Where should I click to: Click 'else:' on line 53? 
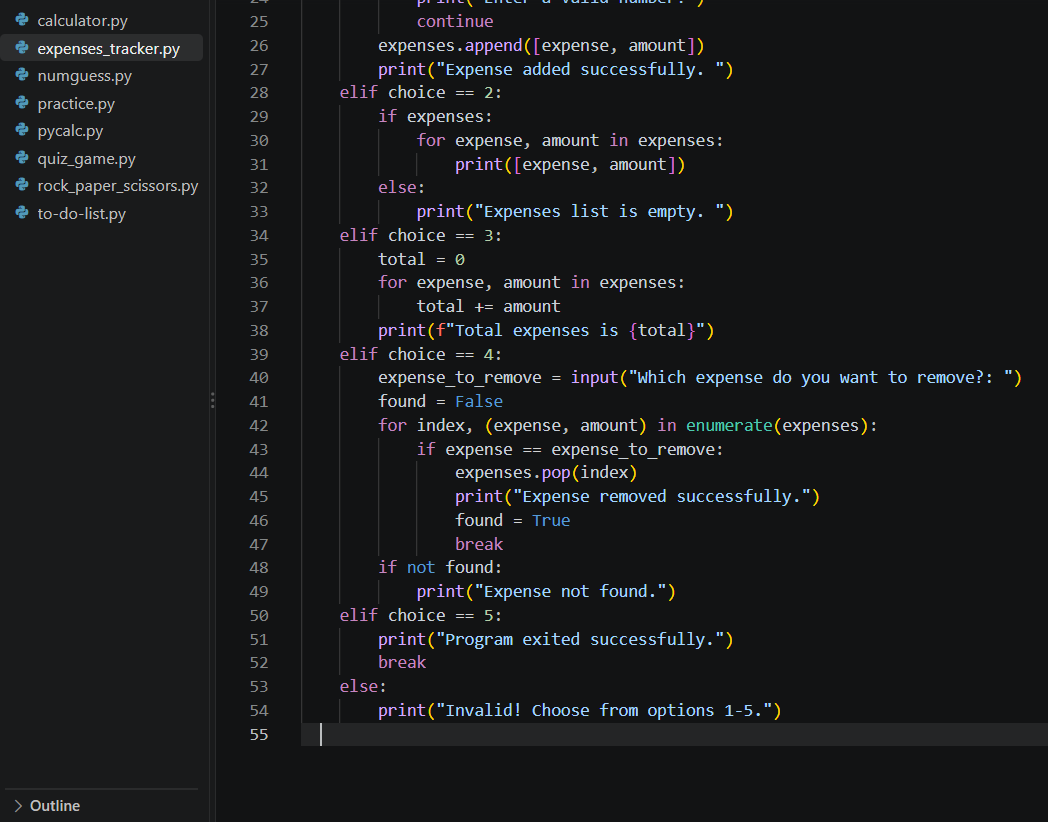coord(363,687)
